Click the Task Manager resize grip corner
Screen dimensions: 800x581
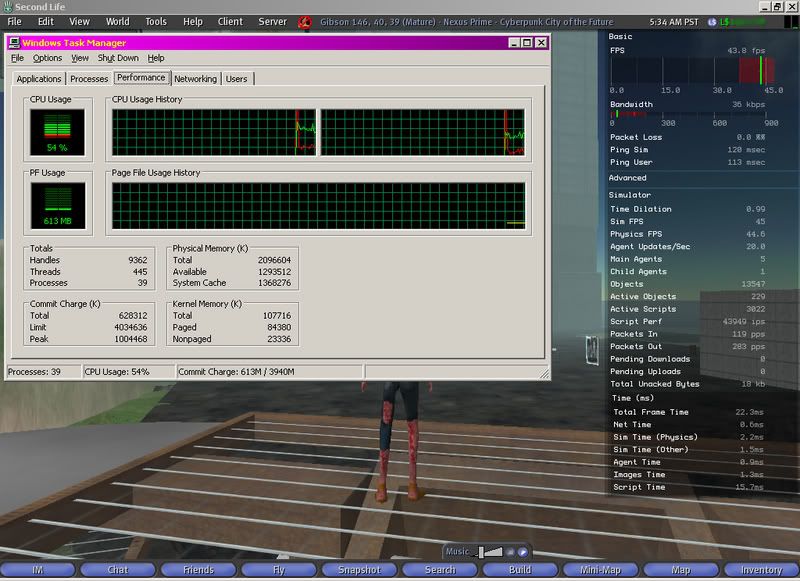pos(544,373)
